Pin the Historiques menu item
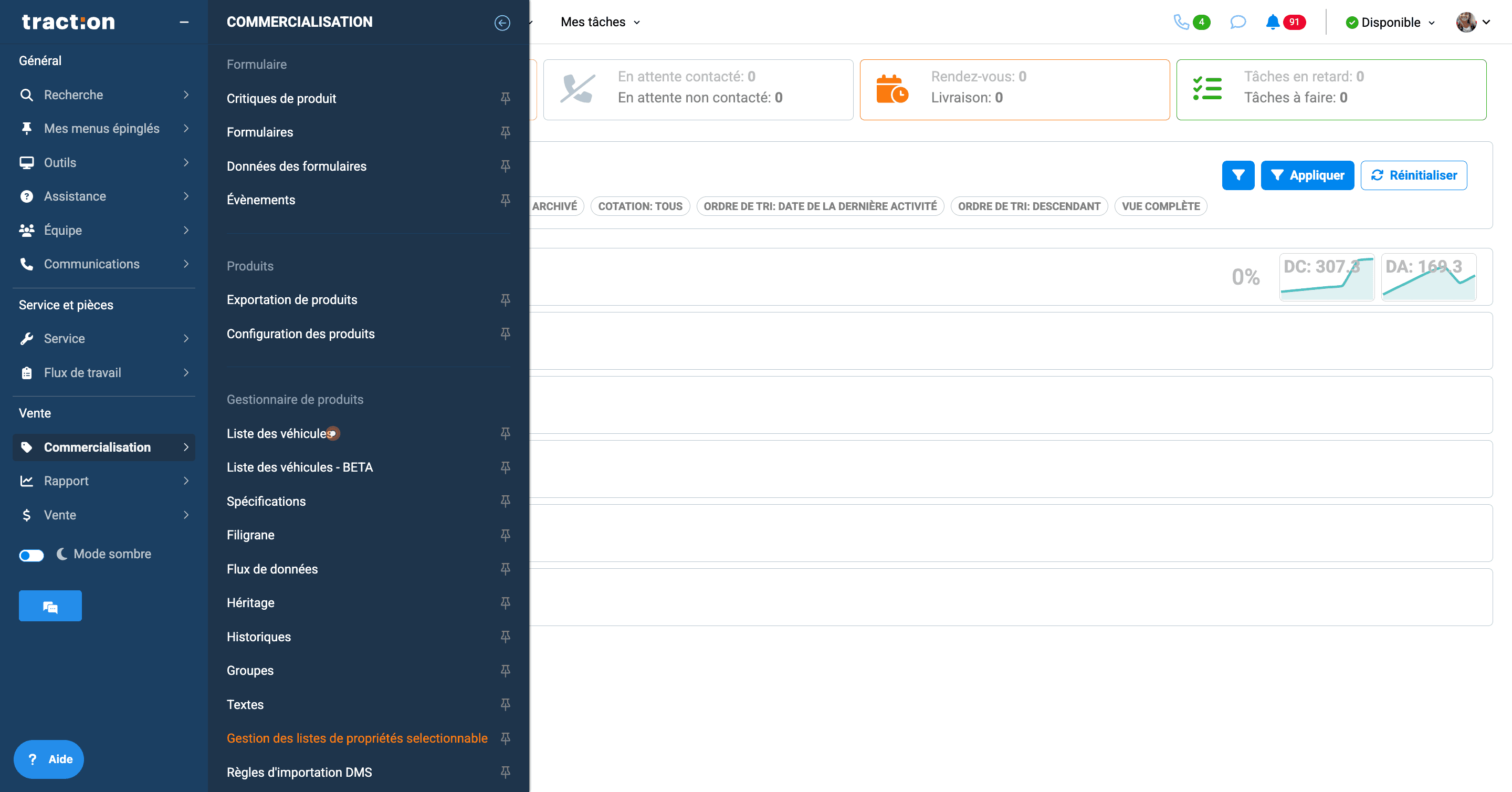The image size is (1512, 792). click(505, 637)
